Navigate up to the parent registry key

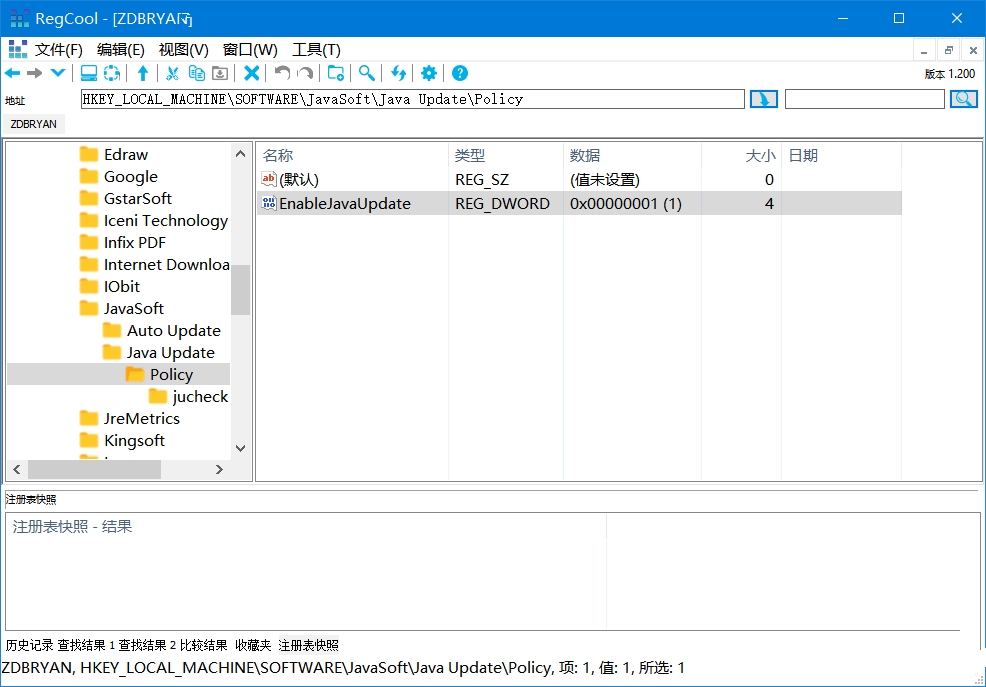point(143,73)
